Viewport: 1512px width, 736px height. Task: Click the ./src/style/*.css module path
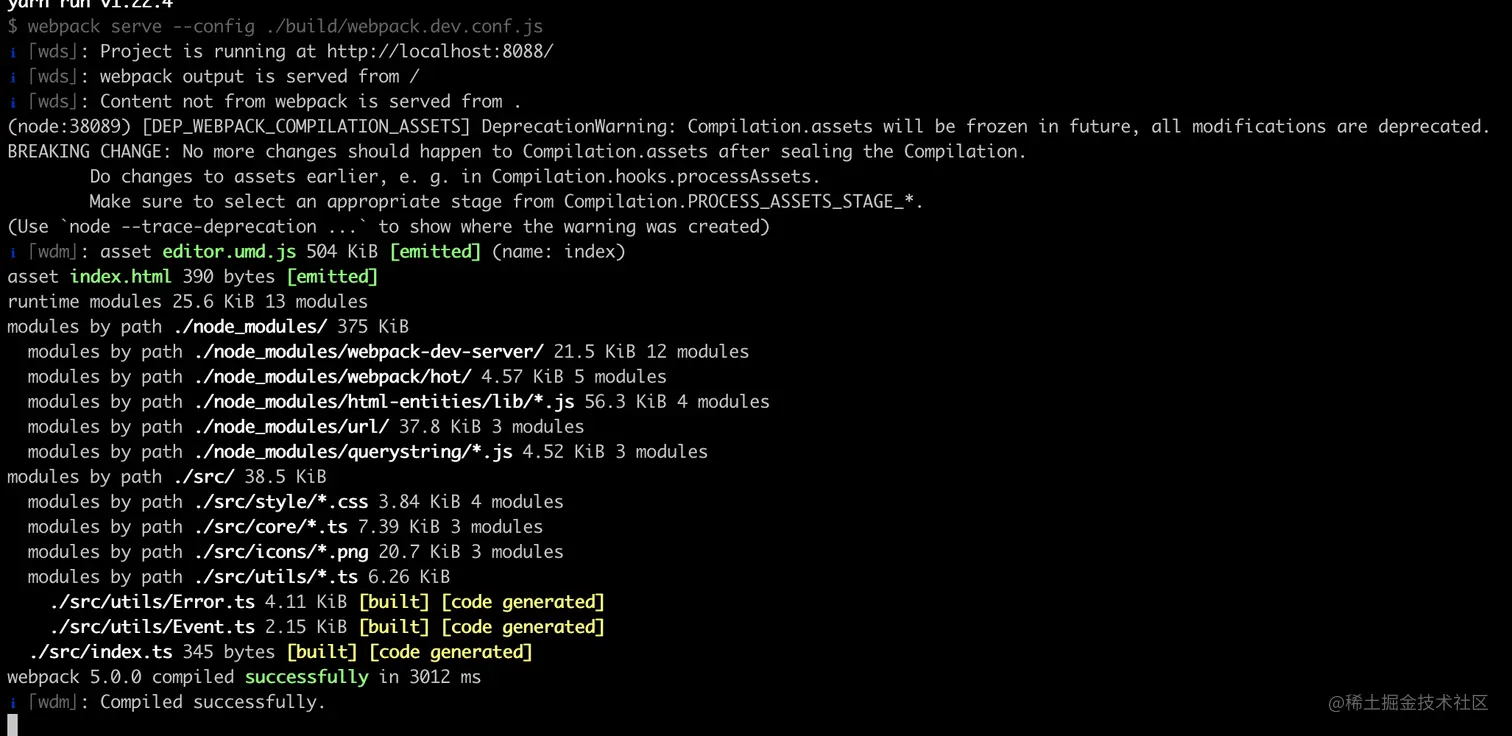[x=281, y=501]
